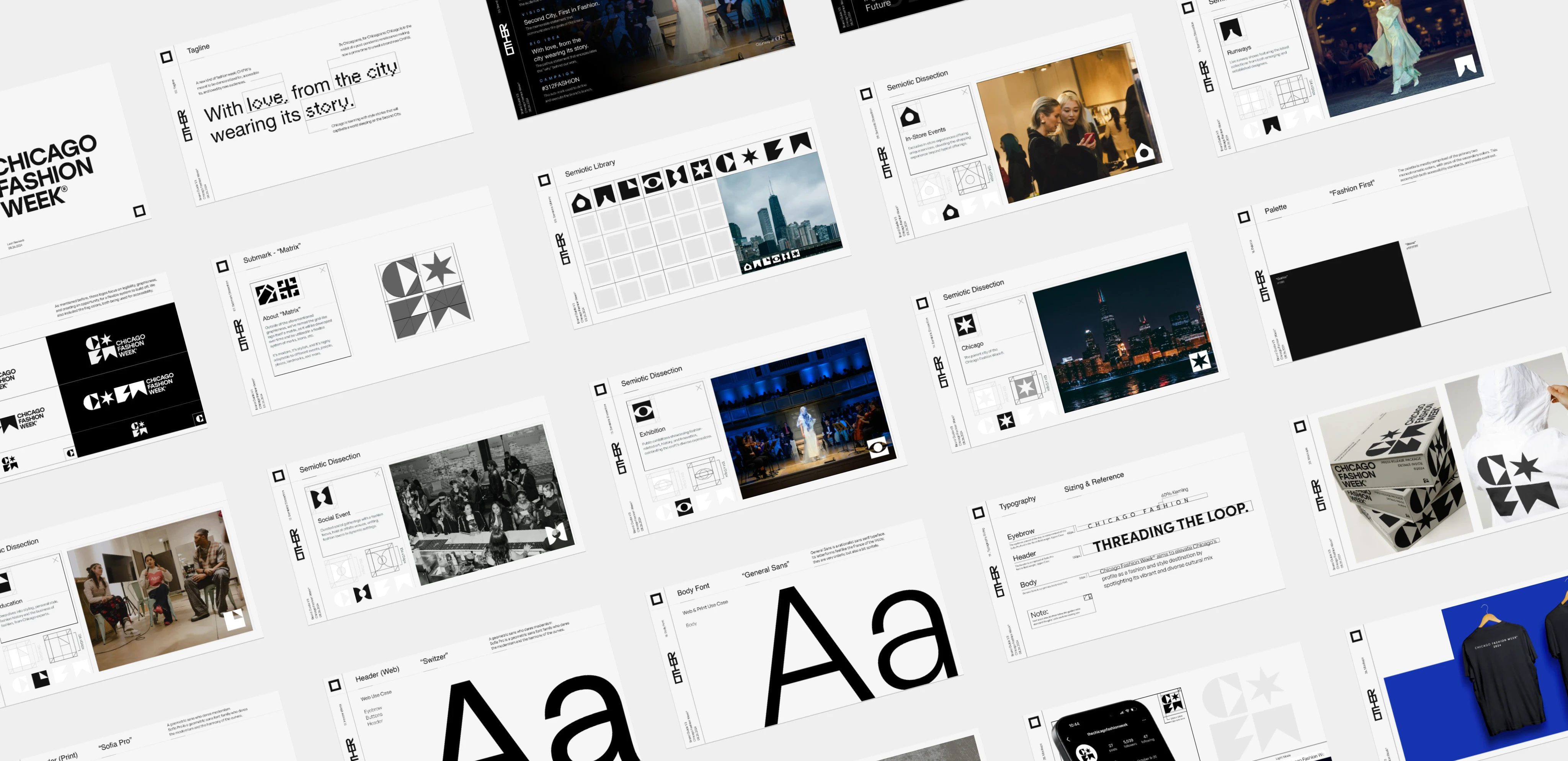This screenshot has height=761, width=1568.
Task: Click the eye icon in Semiotic Library
Action: click(x=653, y=182)
